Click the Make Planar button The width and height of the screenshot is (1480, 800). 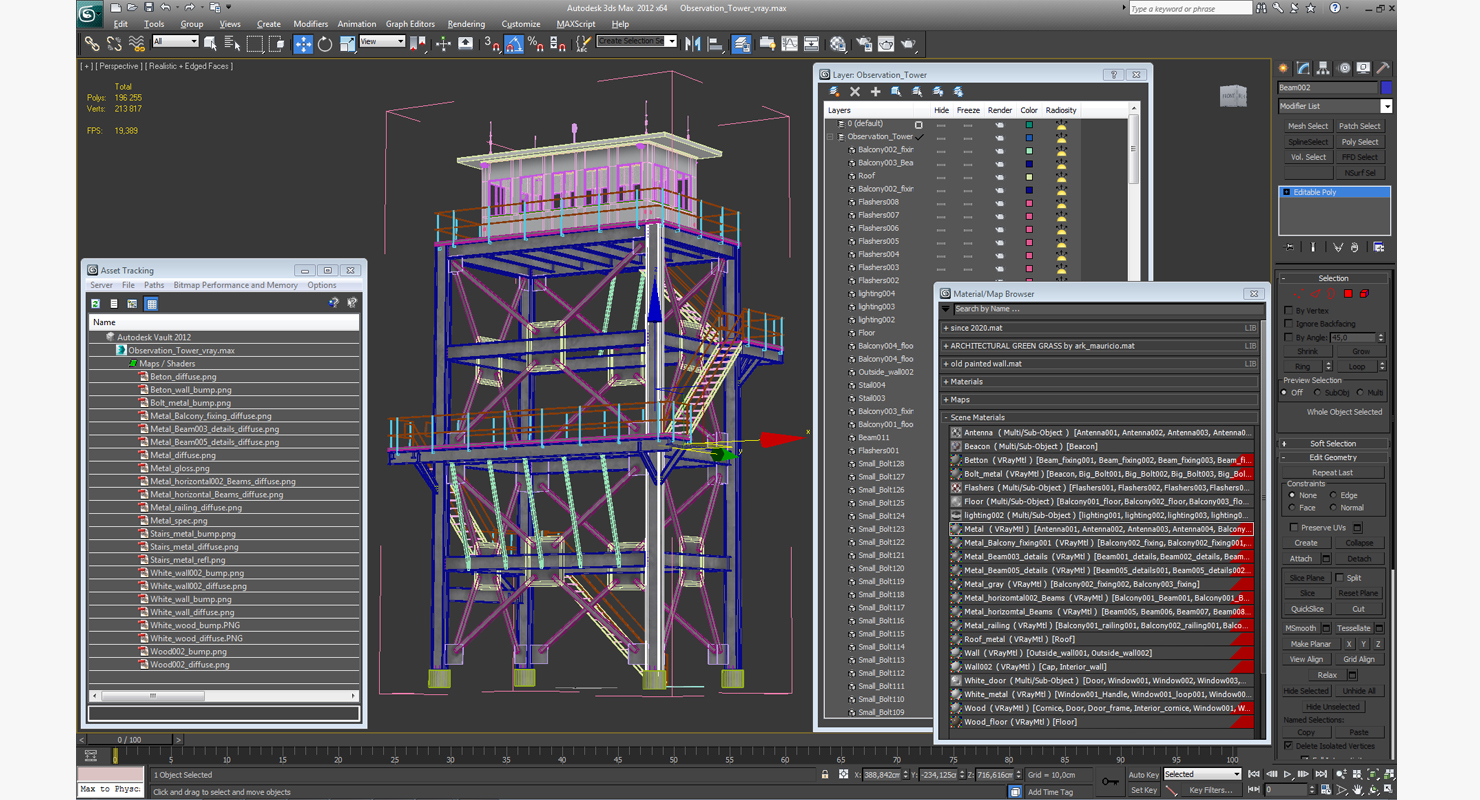pos(1310,644)
